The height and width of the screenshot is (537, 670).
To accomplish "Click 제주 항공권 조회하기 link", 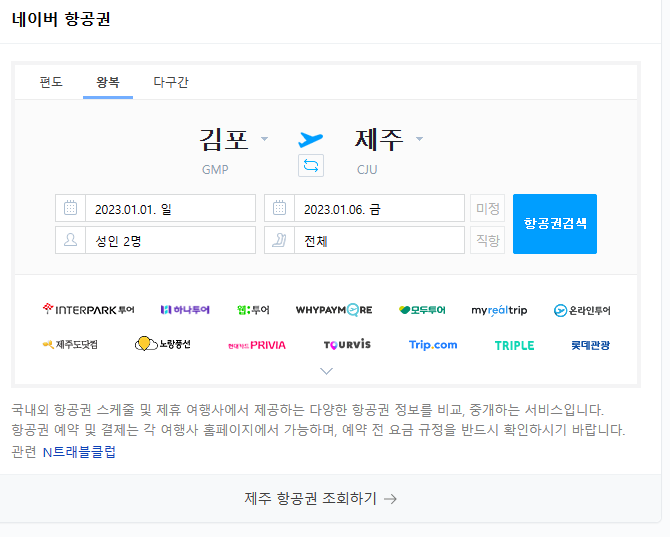I will (x=320, y=498).
